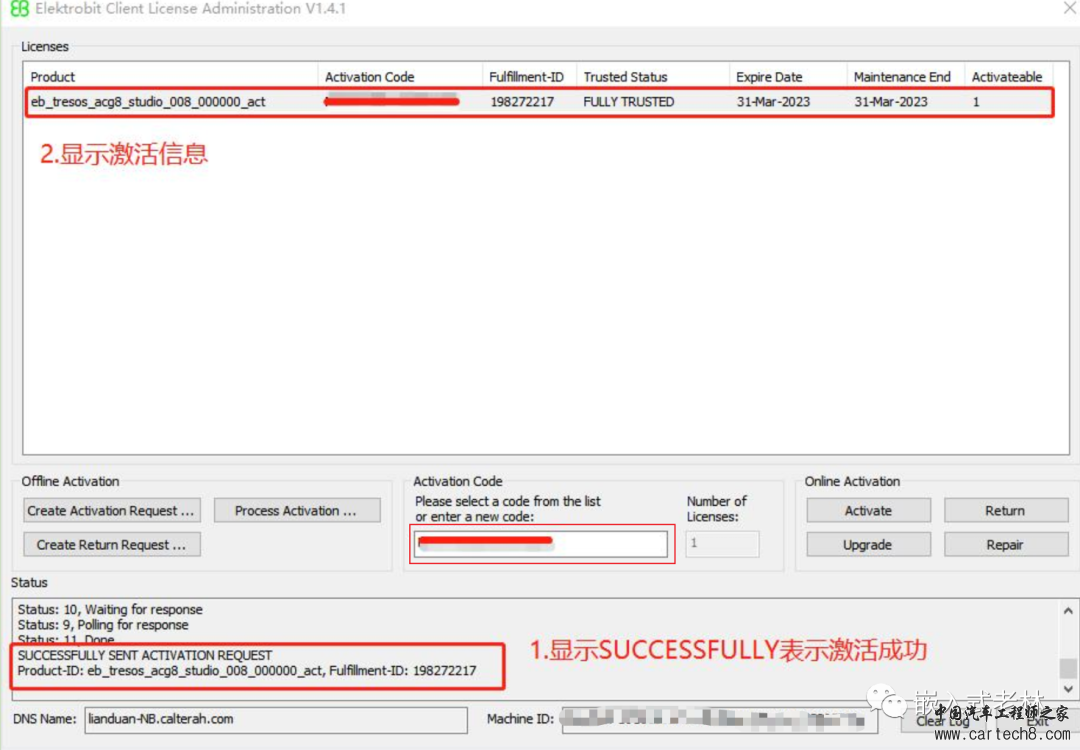This screenshot has height=750, width=1080.
Task: Click the Upgrade button
Action: pos(868,544)
